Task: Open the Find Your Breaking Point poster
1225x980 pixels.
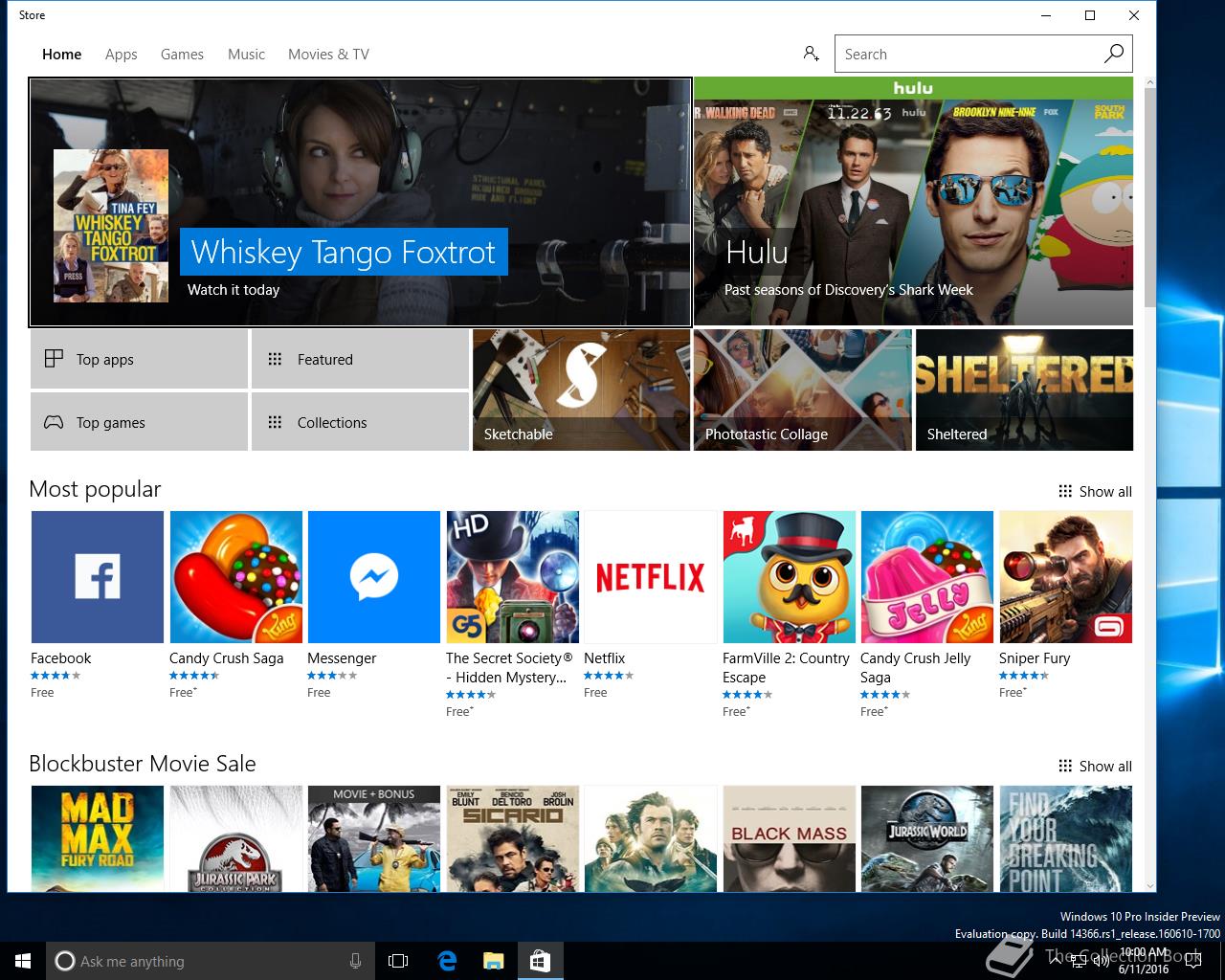Action: 1066,838
